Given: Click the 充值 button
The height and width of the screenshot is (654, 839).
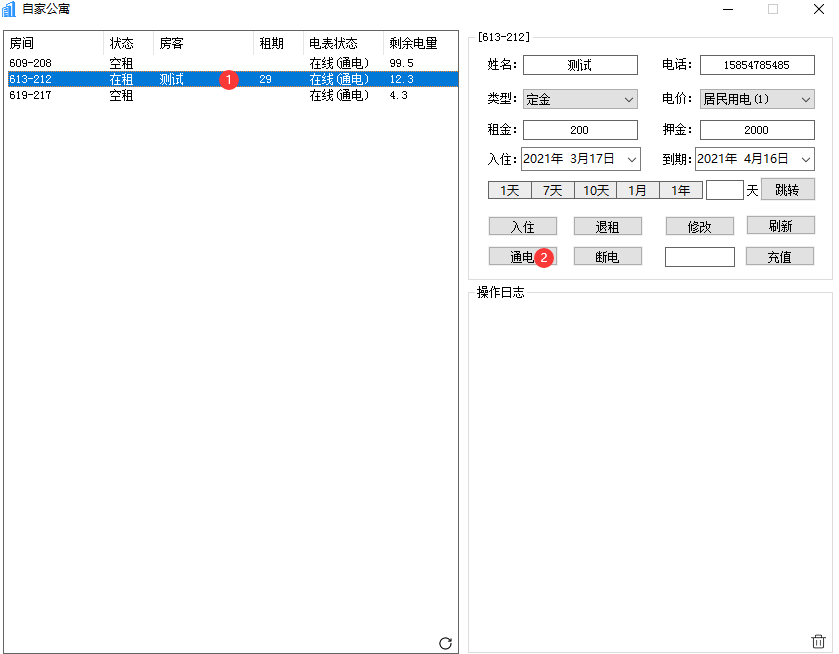Looking at the screenshot, I should coord(780,256).
